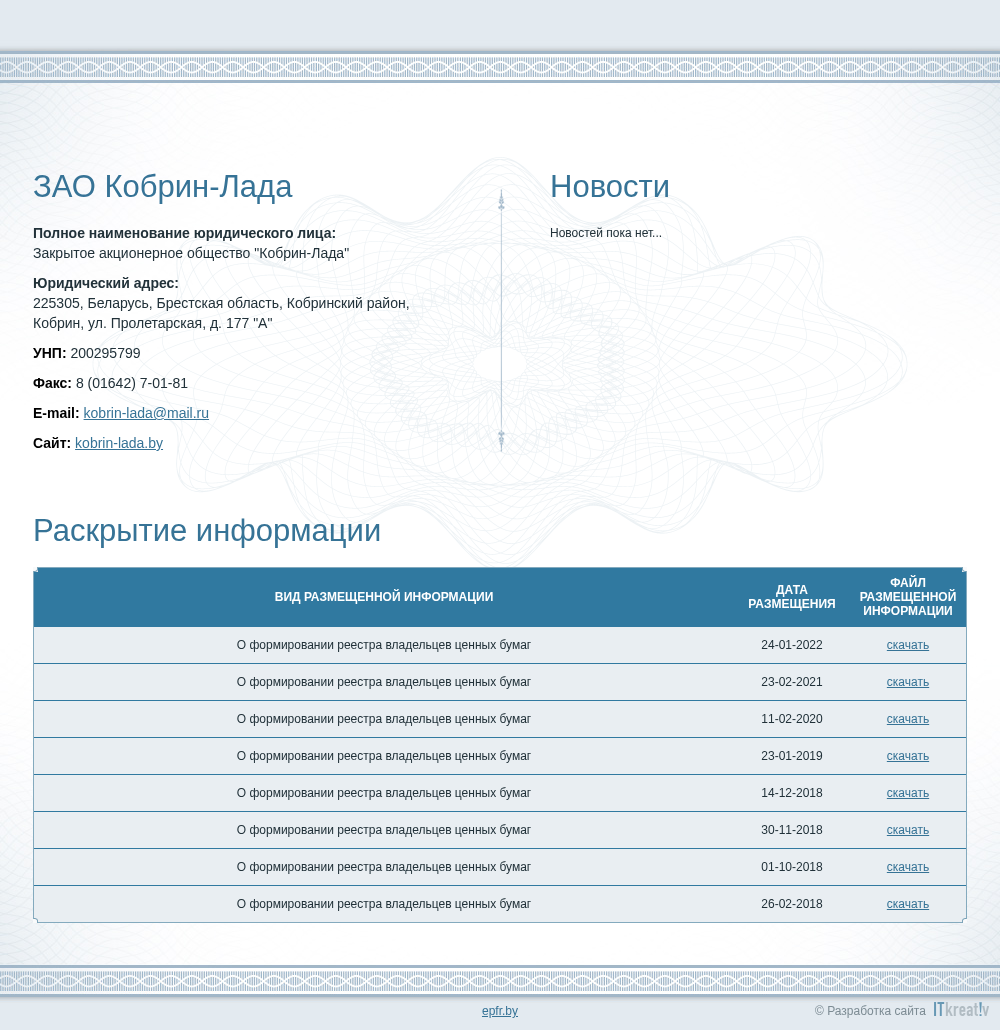Click the ITkreativ developer logo
This screenshot has height=1030, width=1000.
click(x=961, y=1010)
